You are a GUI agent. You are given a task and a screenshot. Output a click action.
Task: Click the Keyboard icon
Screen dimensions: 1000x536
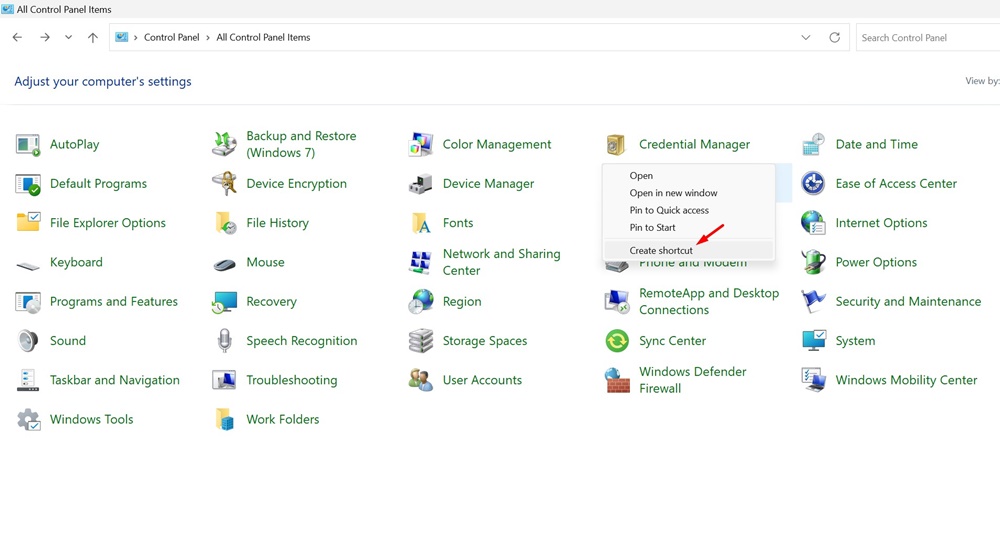click(x=28, y=264)
